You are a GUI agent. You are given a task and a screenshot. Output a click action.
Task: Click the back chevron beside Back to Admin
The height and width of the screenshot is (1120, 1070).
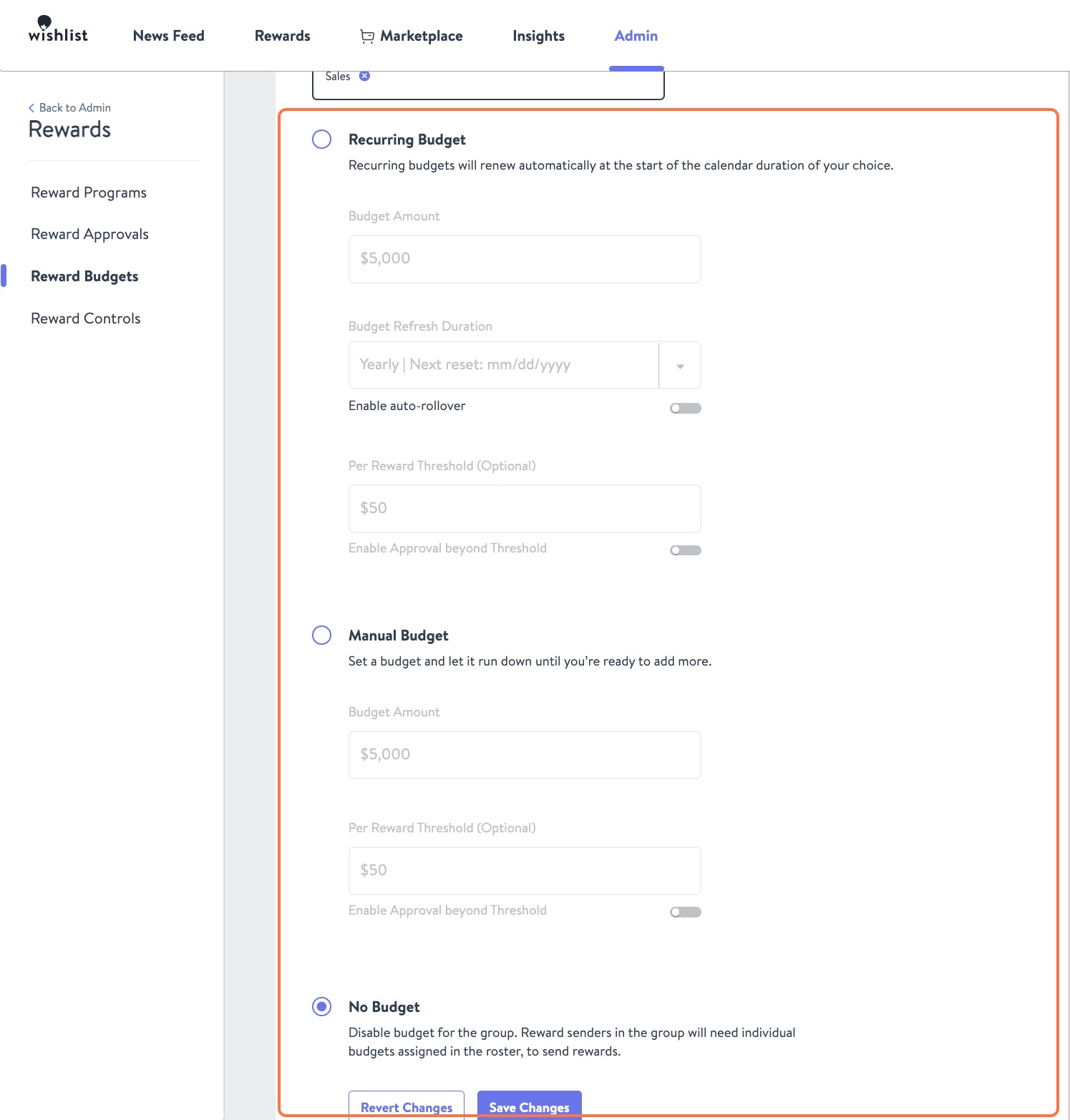click(x=31, y=107)
